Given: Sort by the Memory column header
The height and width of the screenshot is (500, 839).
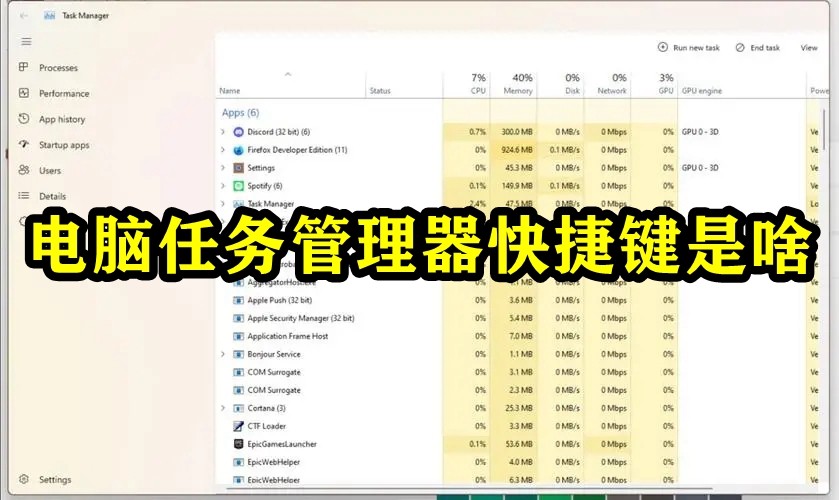Looking at the screenshot, I should pyautogui.click(x=514, y=84).
